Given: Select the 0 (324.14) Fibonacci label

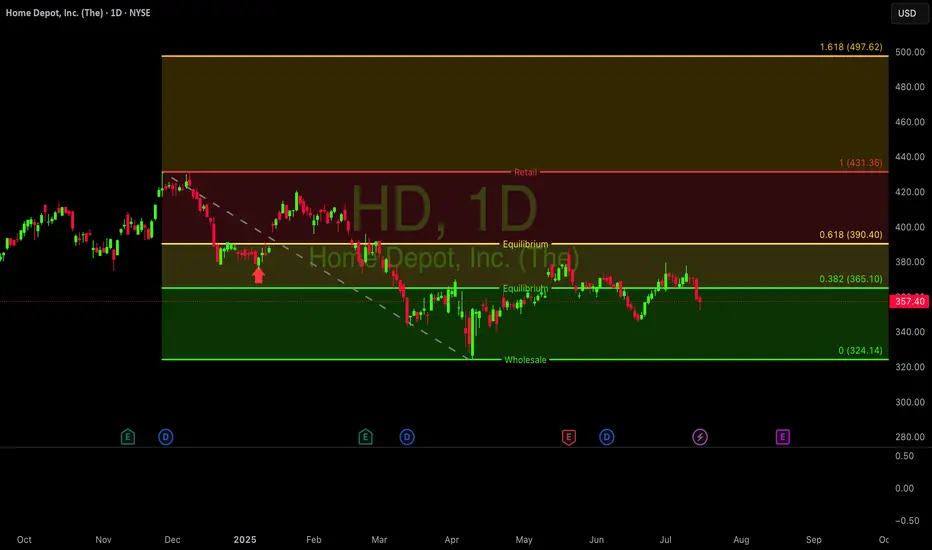Looking at the screenshot, I should [860, 351].
